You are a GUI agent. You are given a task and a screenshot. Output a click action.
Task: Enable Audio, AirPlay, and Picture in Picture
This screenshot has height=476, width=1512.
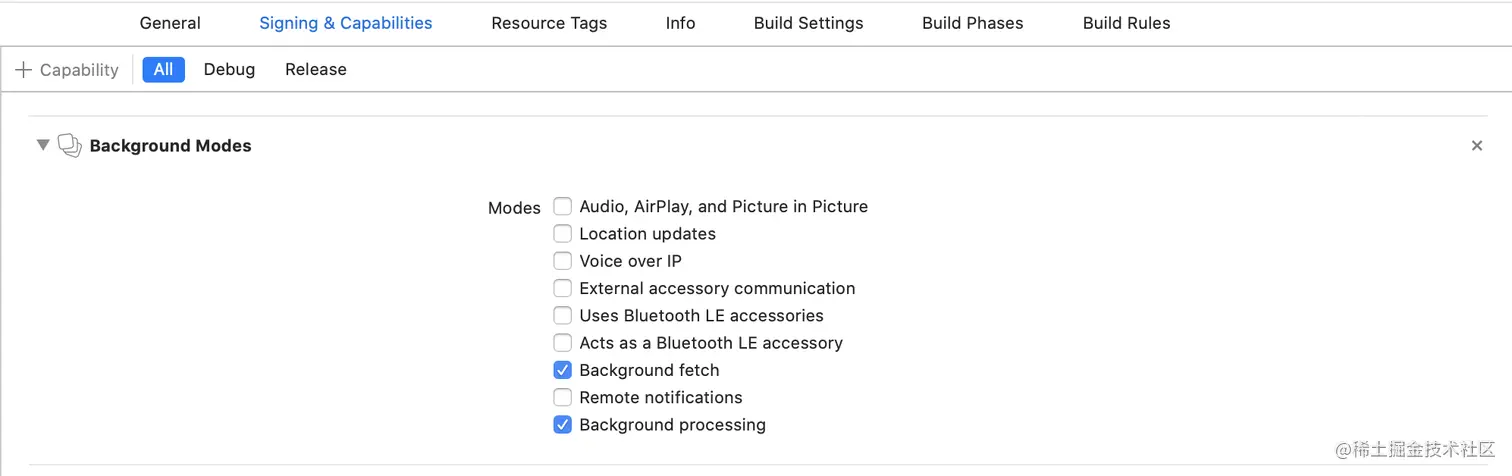(x=563, y=207)
